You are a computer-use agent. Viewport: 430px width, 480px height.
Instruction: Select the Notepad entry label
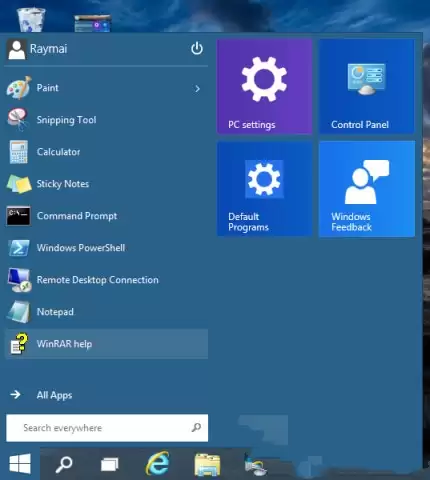pos(55,312)
